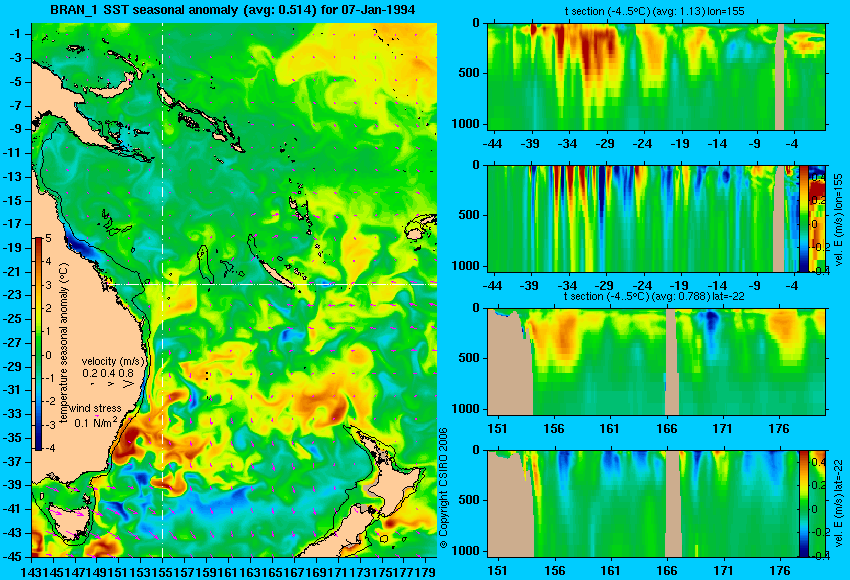Click the '0.2 0.4 0.8' velocity scale values
This screenshot has height=580, width=850.
(108, 373)
